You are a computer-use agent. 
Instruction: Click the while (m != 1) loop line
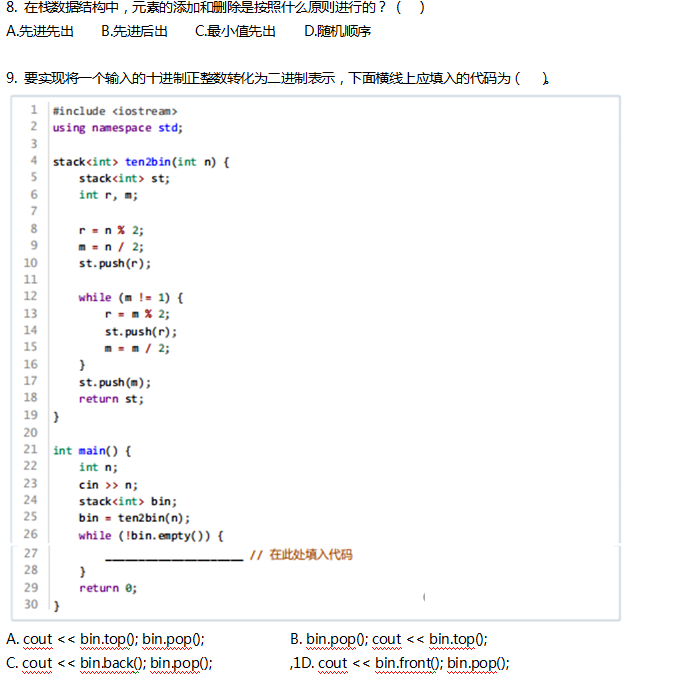pos(131,297)
